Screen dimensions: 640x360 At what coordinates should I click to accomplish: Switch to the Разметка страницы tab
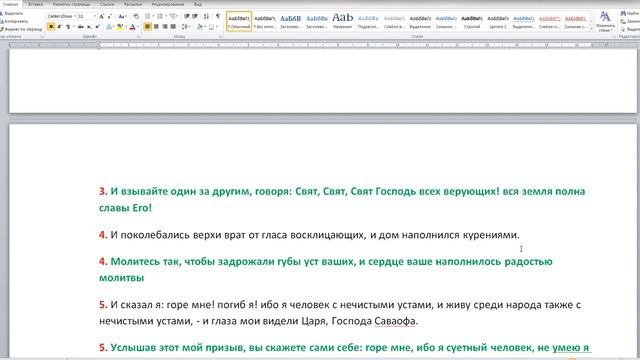[71, 4]
